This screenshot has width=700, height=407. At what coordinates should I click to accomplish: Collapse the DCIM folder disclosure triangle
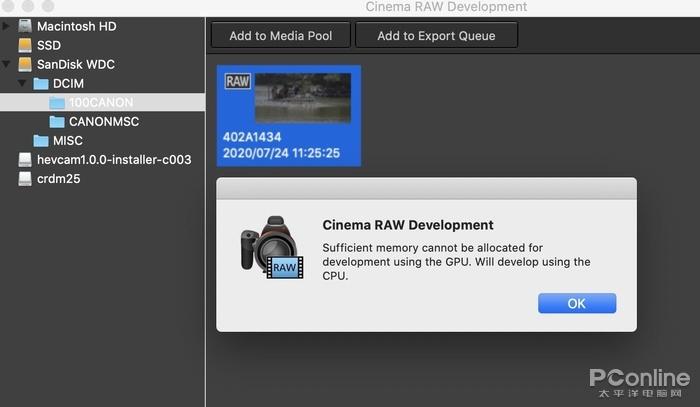[22, 83]
